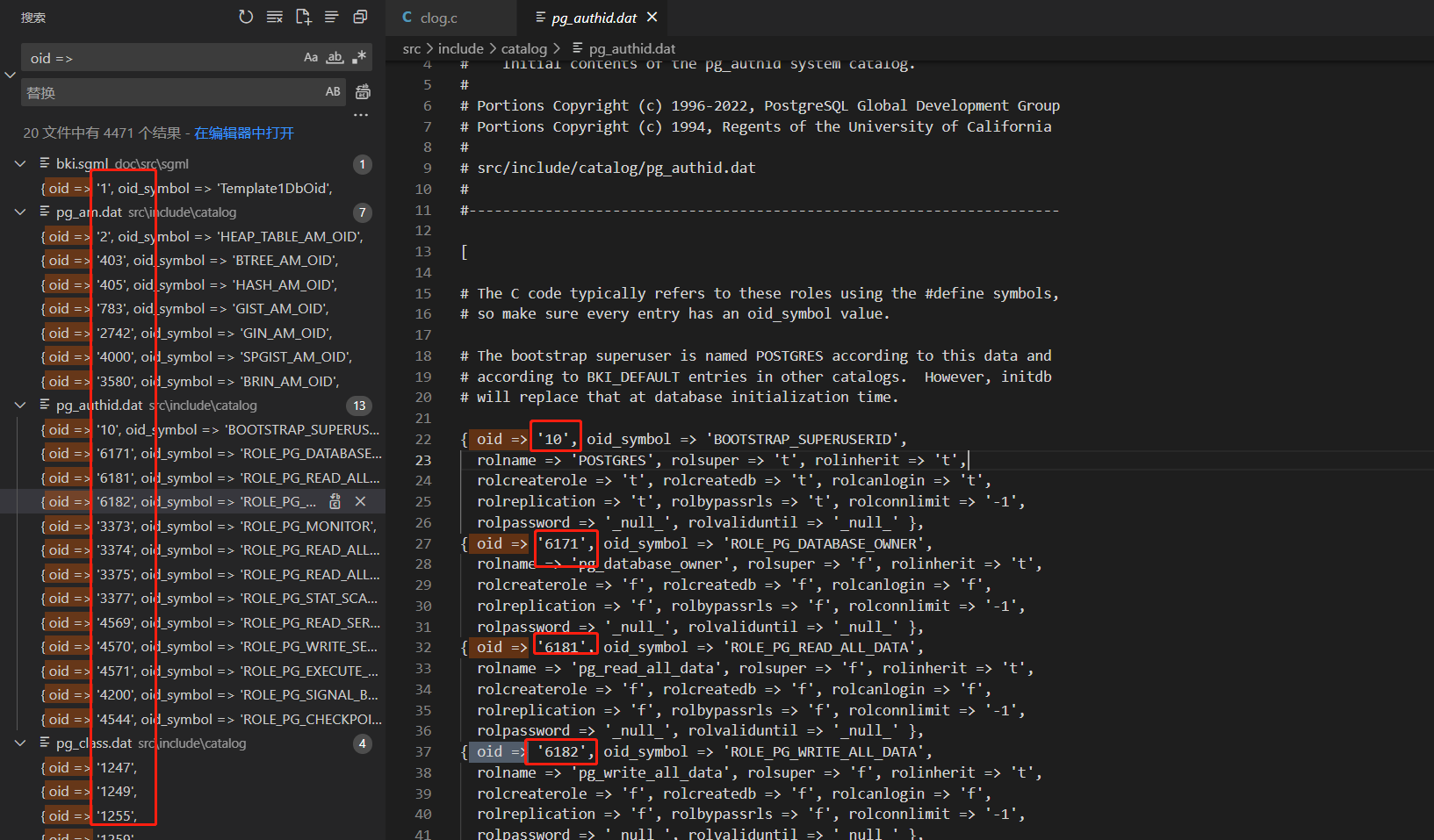Image resolution: width=1434 pixels, height=840 pixels.
Task: Collapse the pg_authid.dat result group
Action: [x=19, y=405]
